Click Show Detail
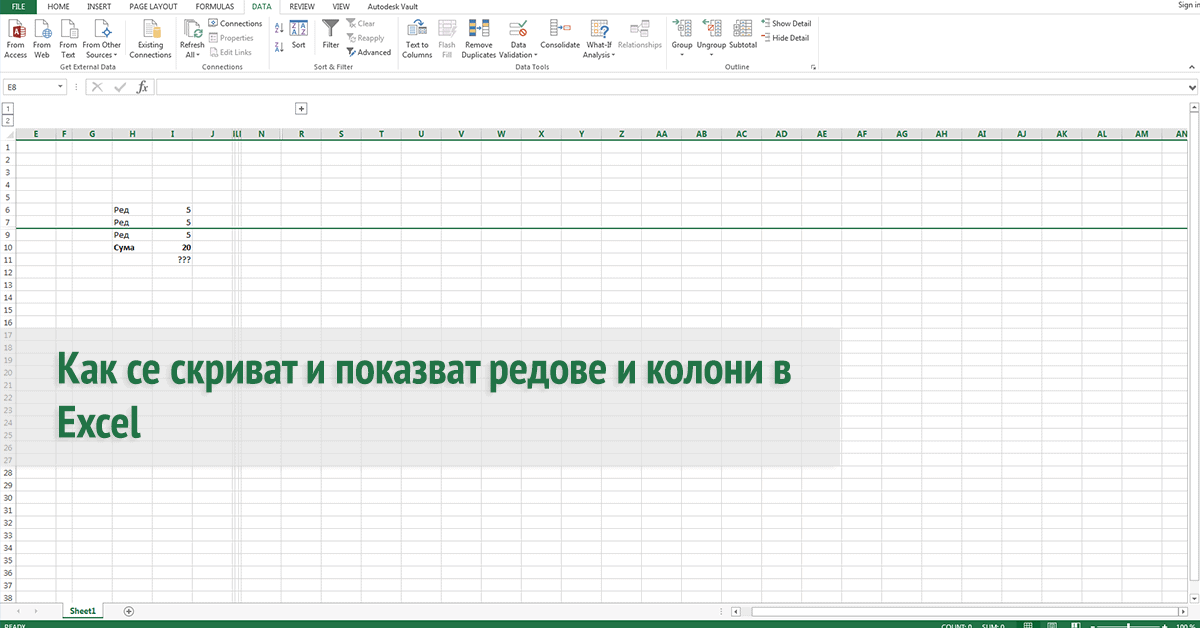This screenshot has height=628, width=1200. (786, 23)
